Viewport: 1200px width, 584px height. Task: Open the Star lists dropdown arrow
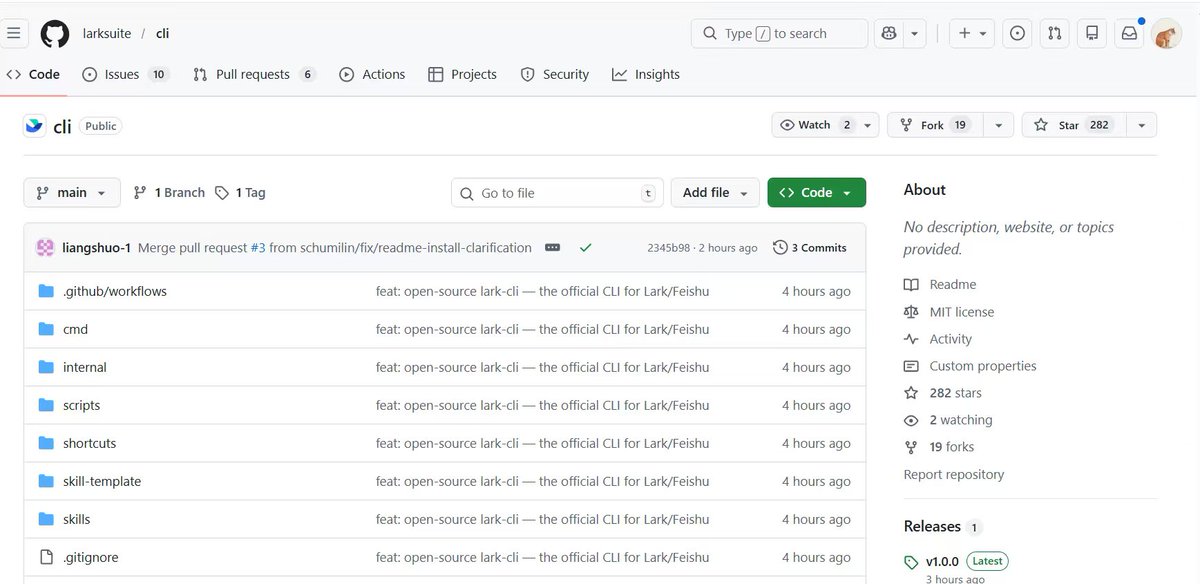(1141, 125)
